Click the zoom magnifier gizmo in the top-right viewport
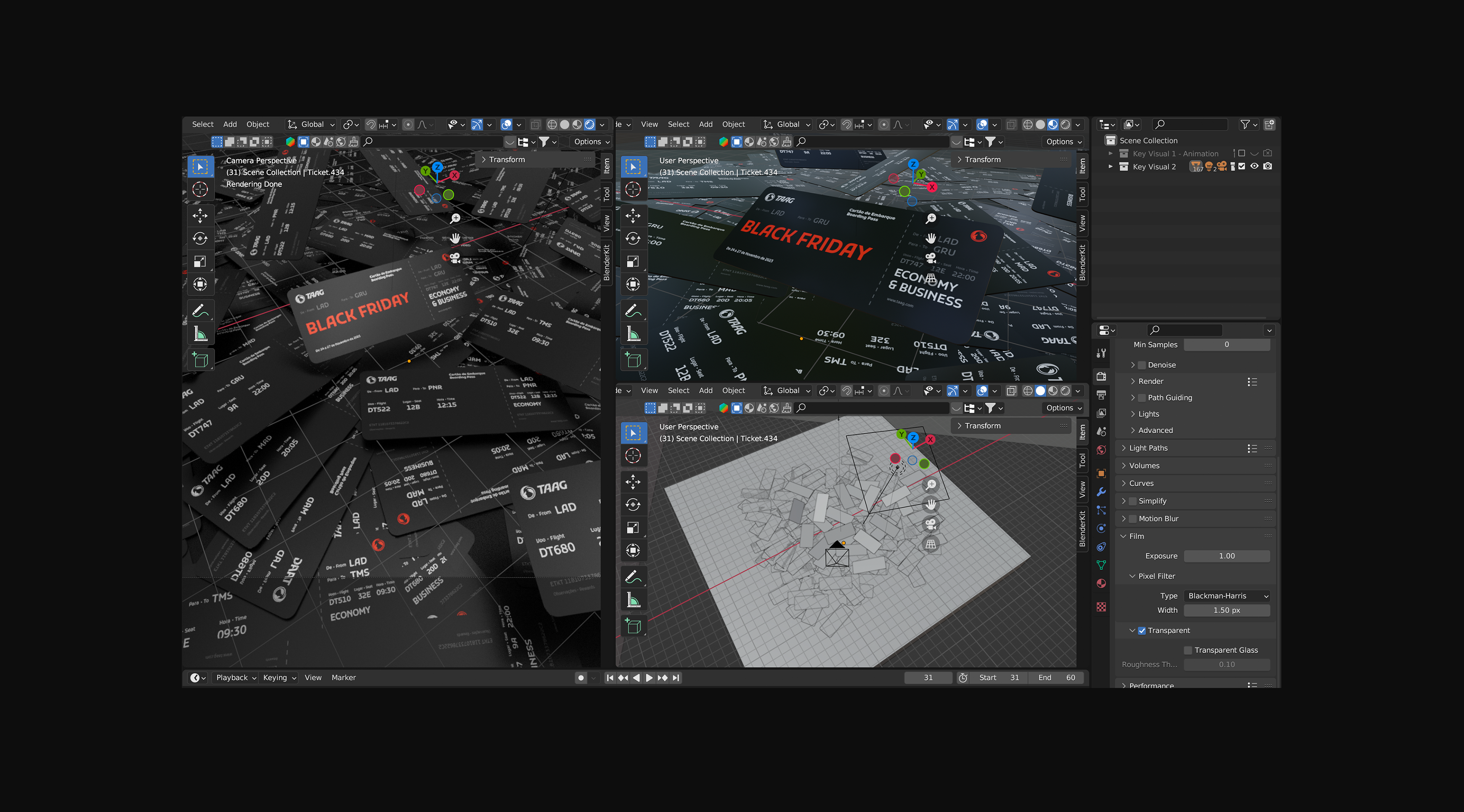The image size is (1464, 812). pos(931,219)
